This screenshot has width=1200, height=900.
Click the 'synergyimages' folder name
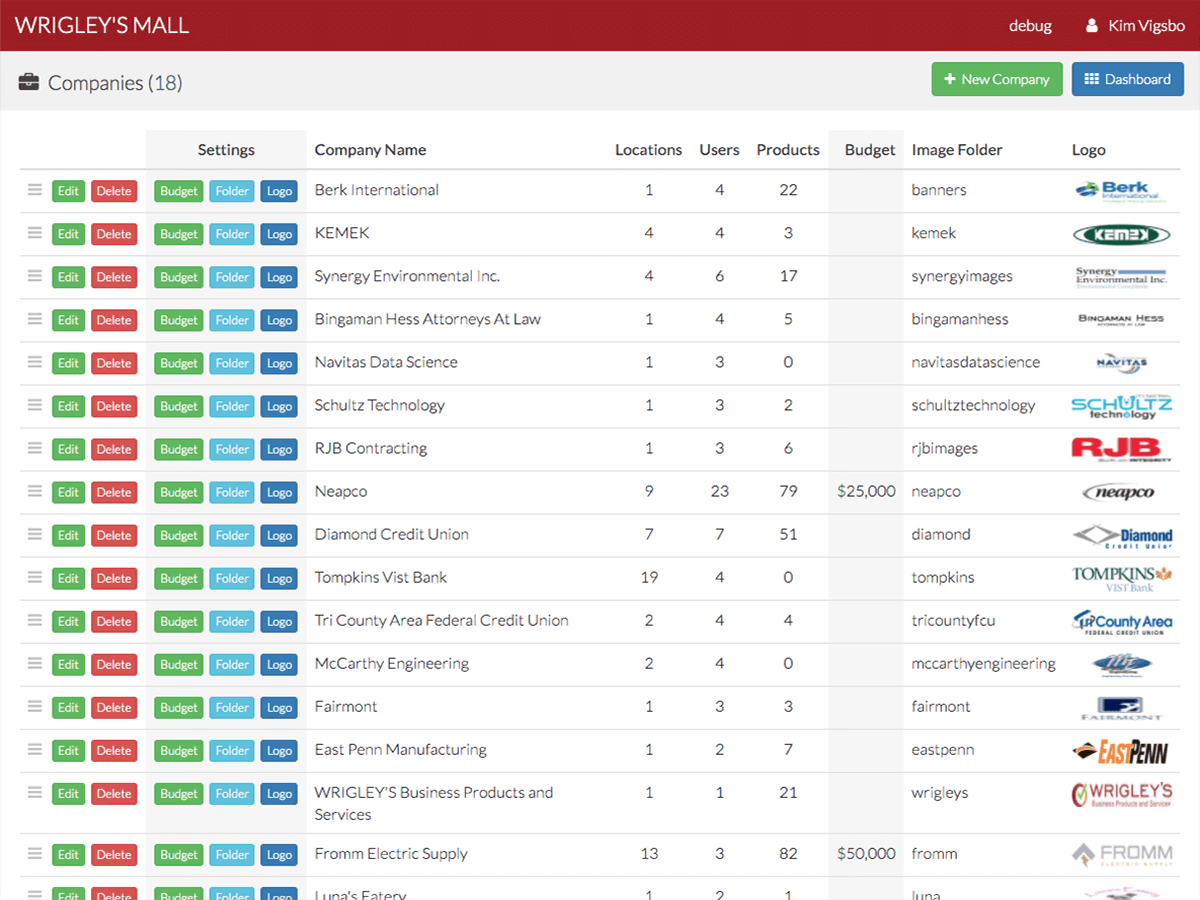(962, 276)
